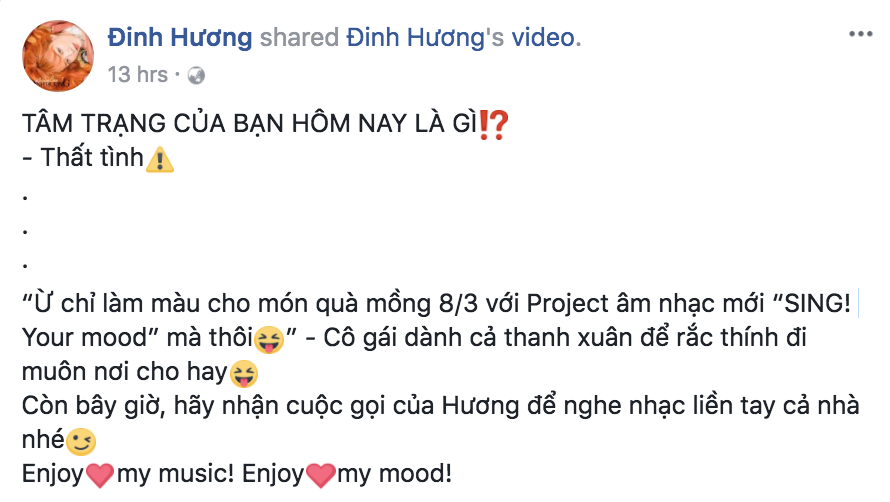Open Đinh Hương's round profile picture
Image resolution: width=890 pixels, height=502 pixels.
(x=58, y=56)
